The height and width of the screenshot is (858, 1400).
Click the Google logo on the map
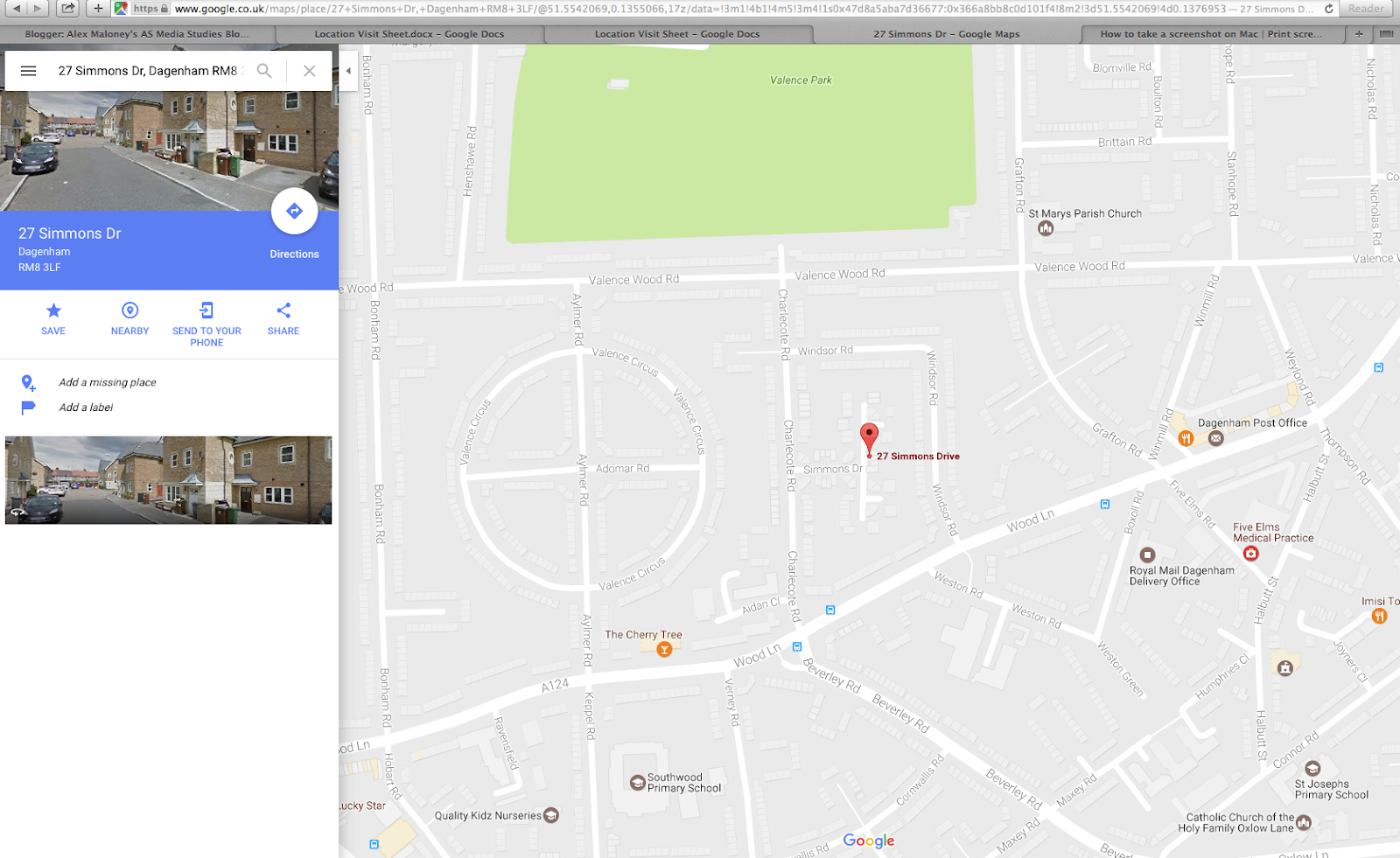click(x=869, y=841)
